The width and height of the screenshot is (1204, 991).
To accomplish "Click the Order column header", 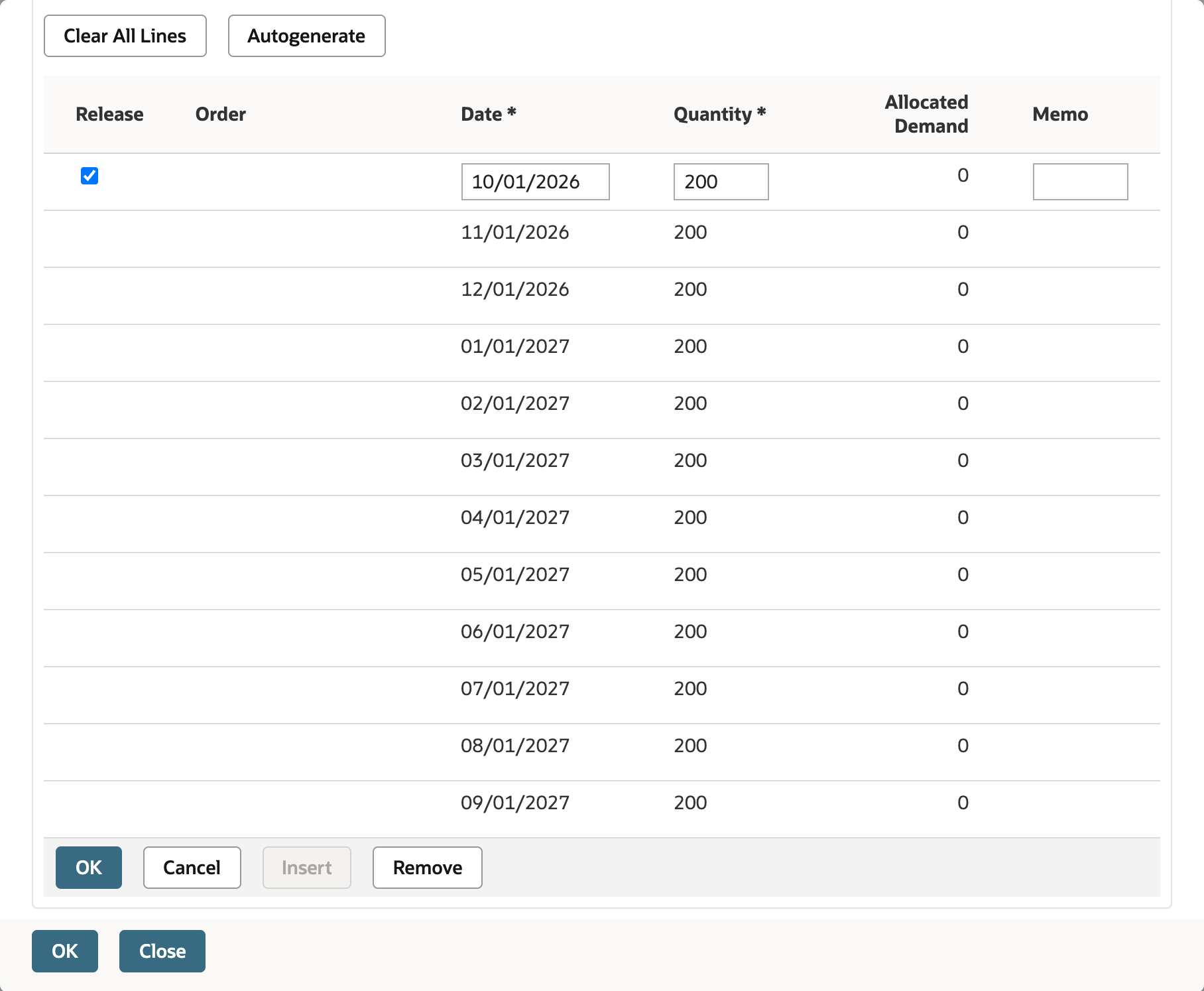I will coord(221,114).
